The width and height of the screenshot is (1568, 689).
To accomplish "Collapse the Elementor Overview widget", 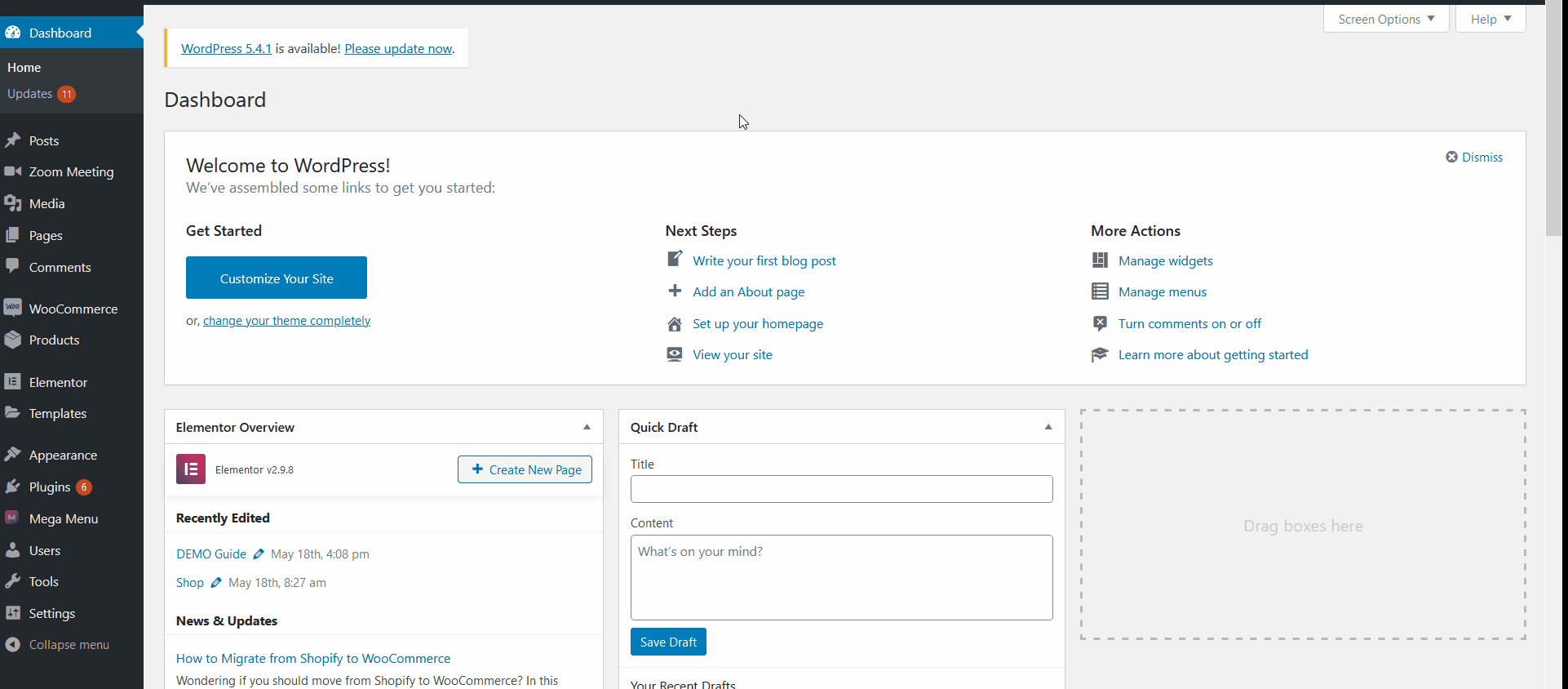I will point(587,427).
